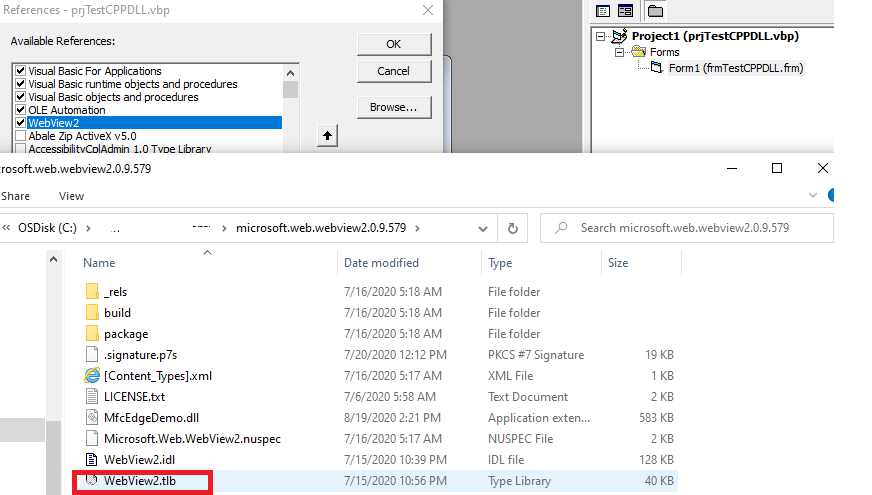
Task: Uncheck Visual Basic runtime objects and procedures
Action: click(x=21, y=83)
